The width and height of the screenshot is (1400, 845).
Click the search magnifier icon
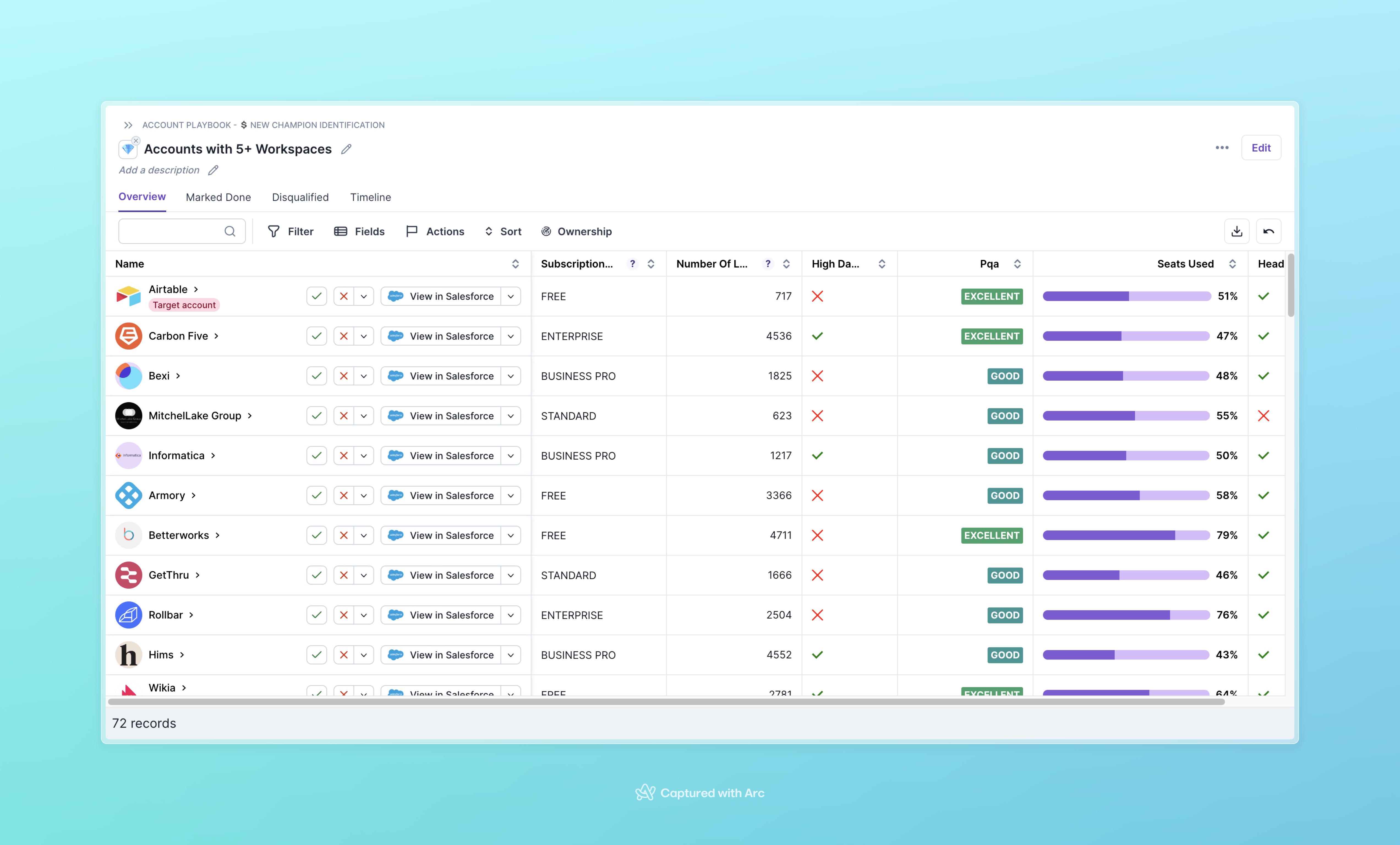coord(229,231)
